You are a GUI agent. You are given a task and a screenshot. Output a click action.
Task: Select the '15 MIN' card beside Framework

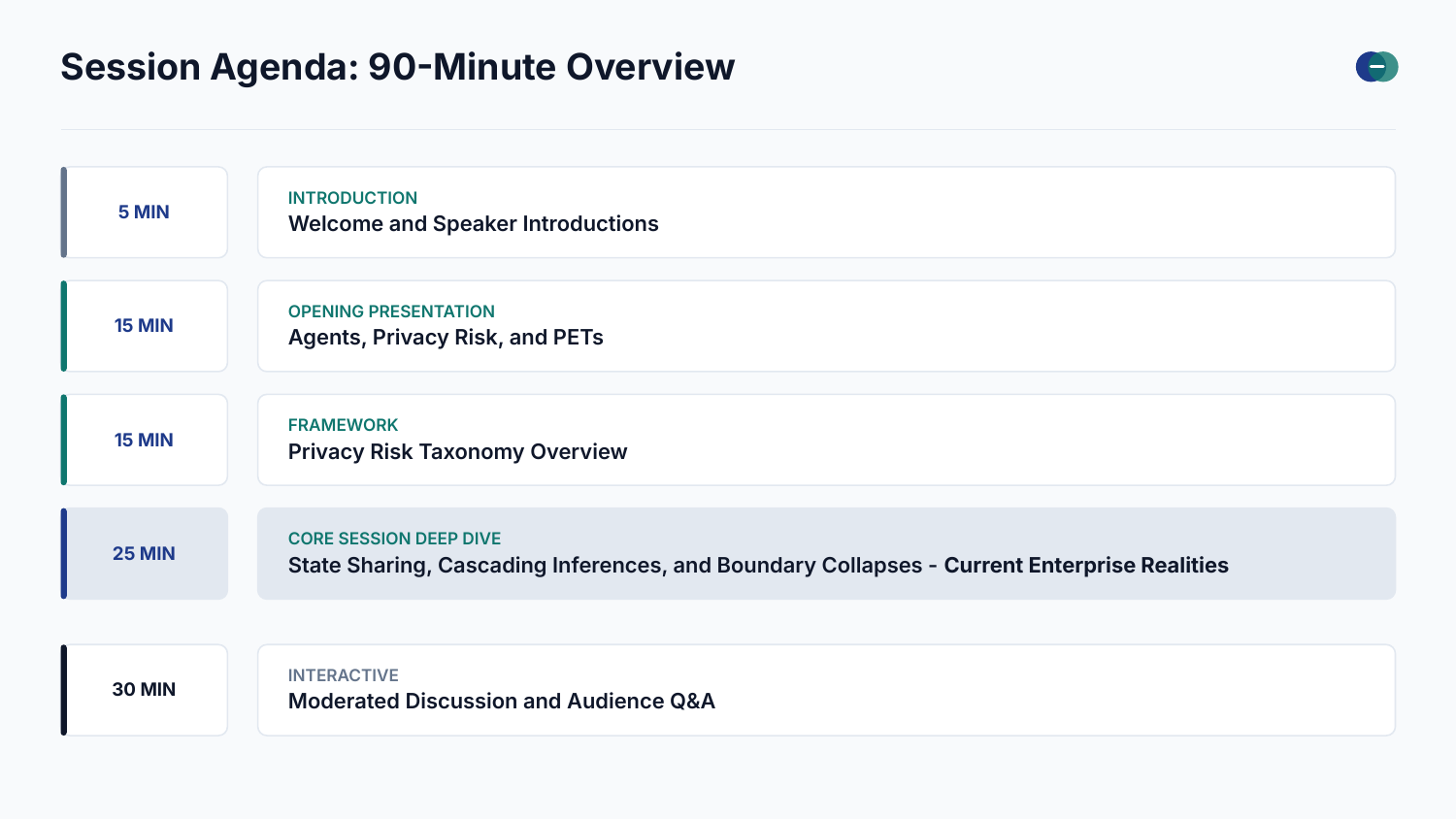point(145,440)
